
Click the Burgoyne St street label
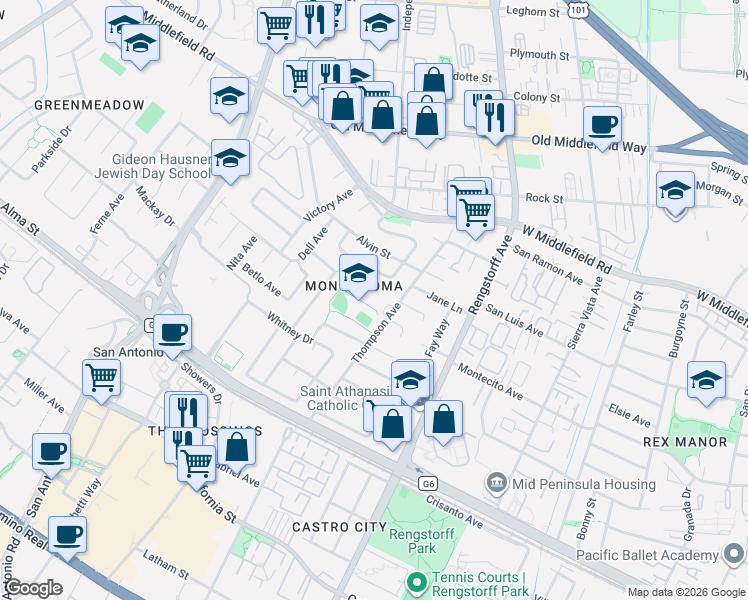[x=679, y=329]
